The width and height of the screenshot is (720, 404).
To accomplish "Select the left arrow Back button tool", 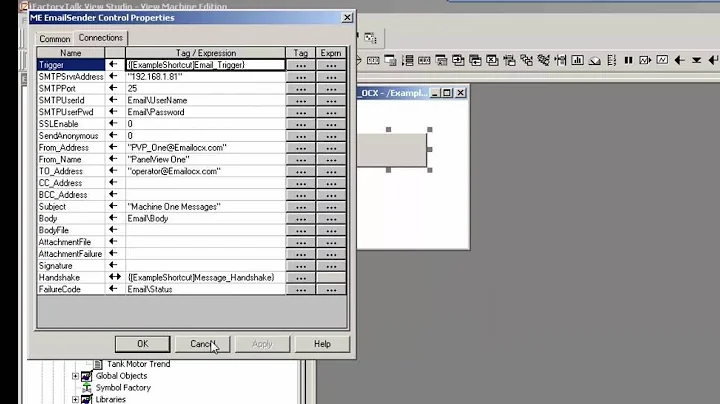I will [x=680, y=60].
